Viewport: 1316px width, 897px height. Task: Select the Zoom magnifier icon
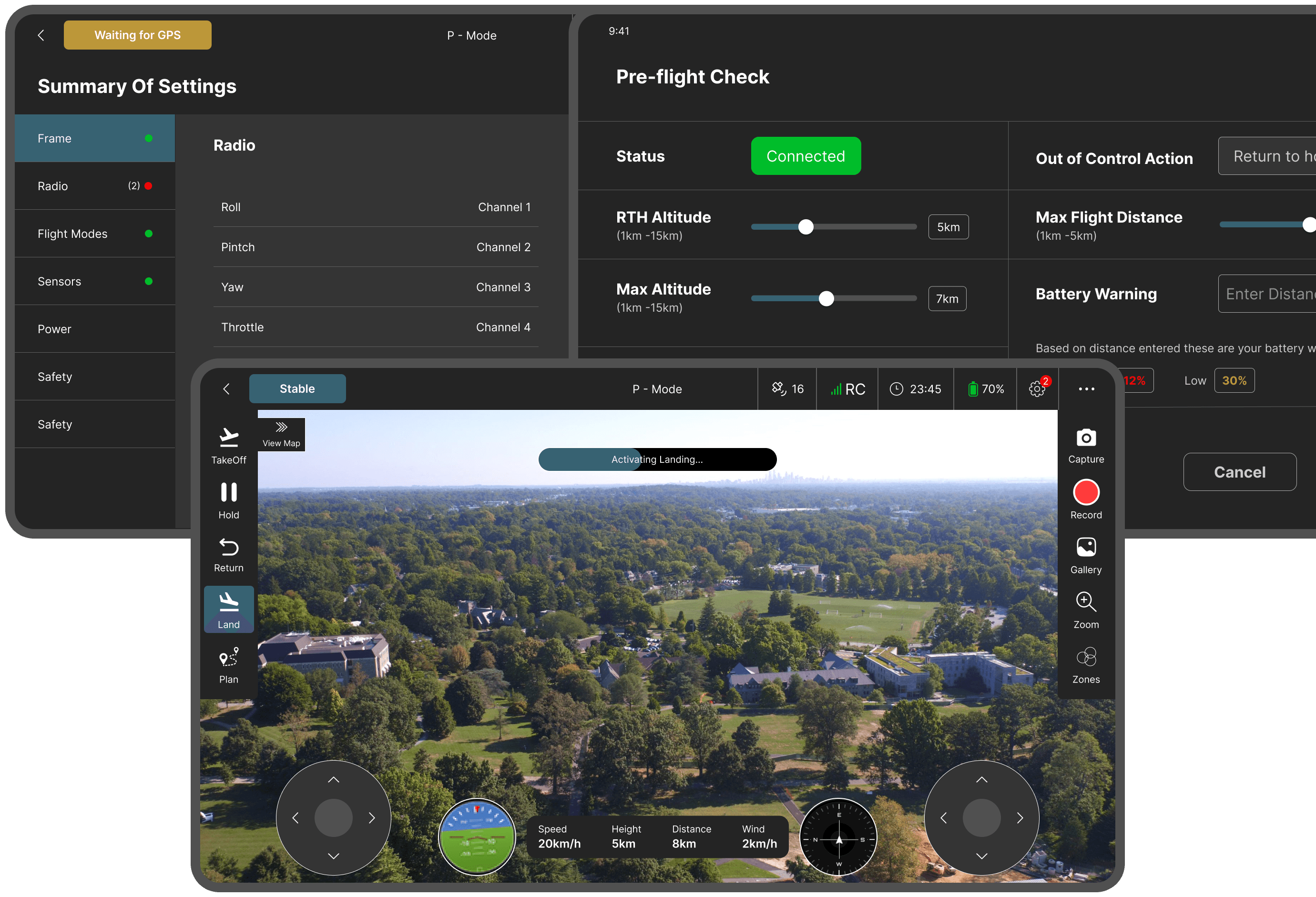tap(1085, 602)
